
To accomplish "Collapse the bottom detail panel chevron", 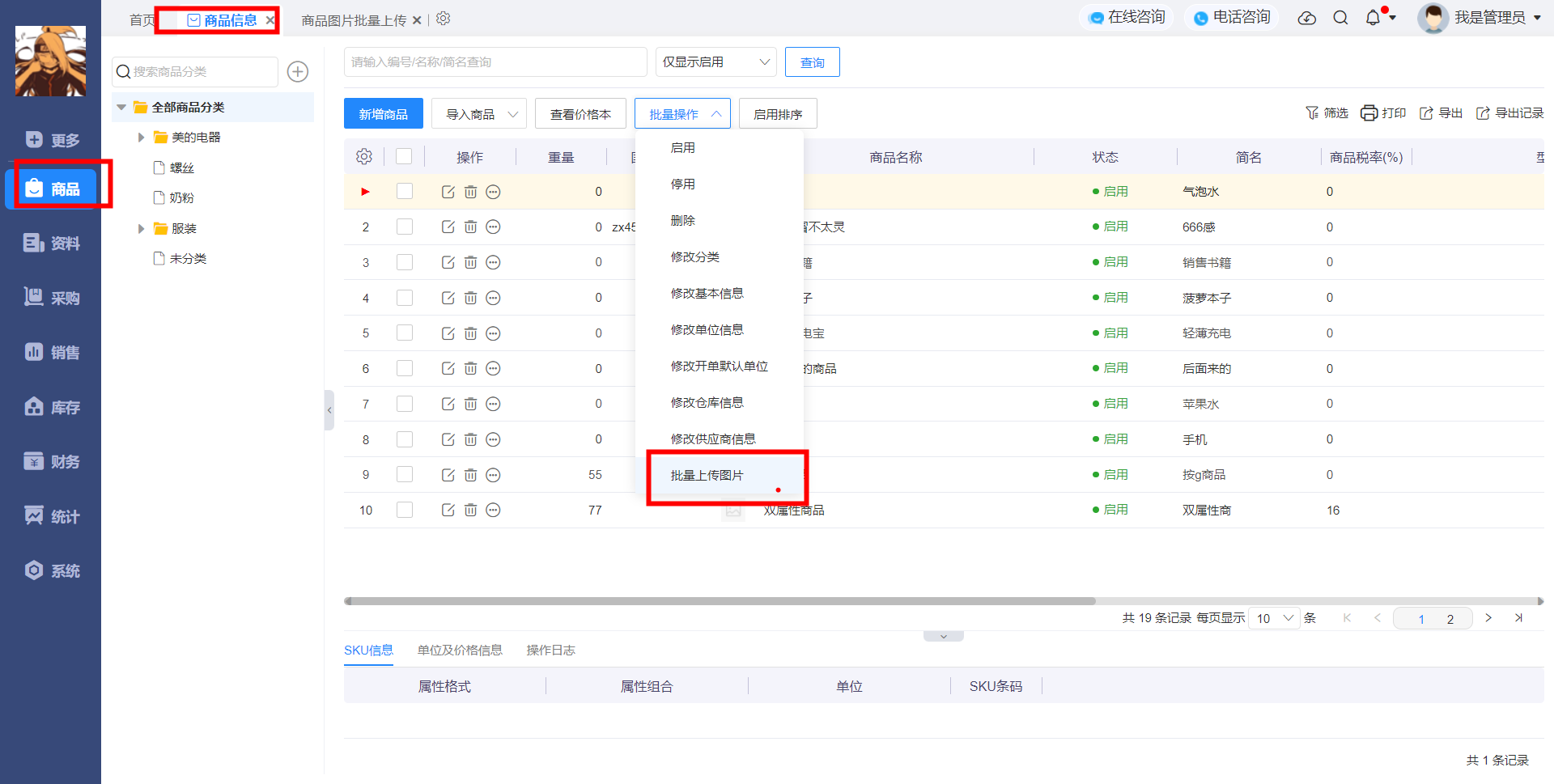I will coord(944,637).
